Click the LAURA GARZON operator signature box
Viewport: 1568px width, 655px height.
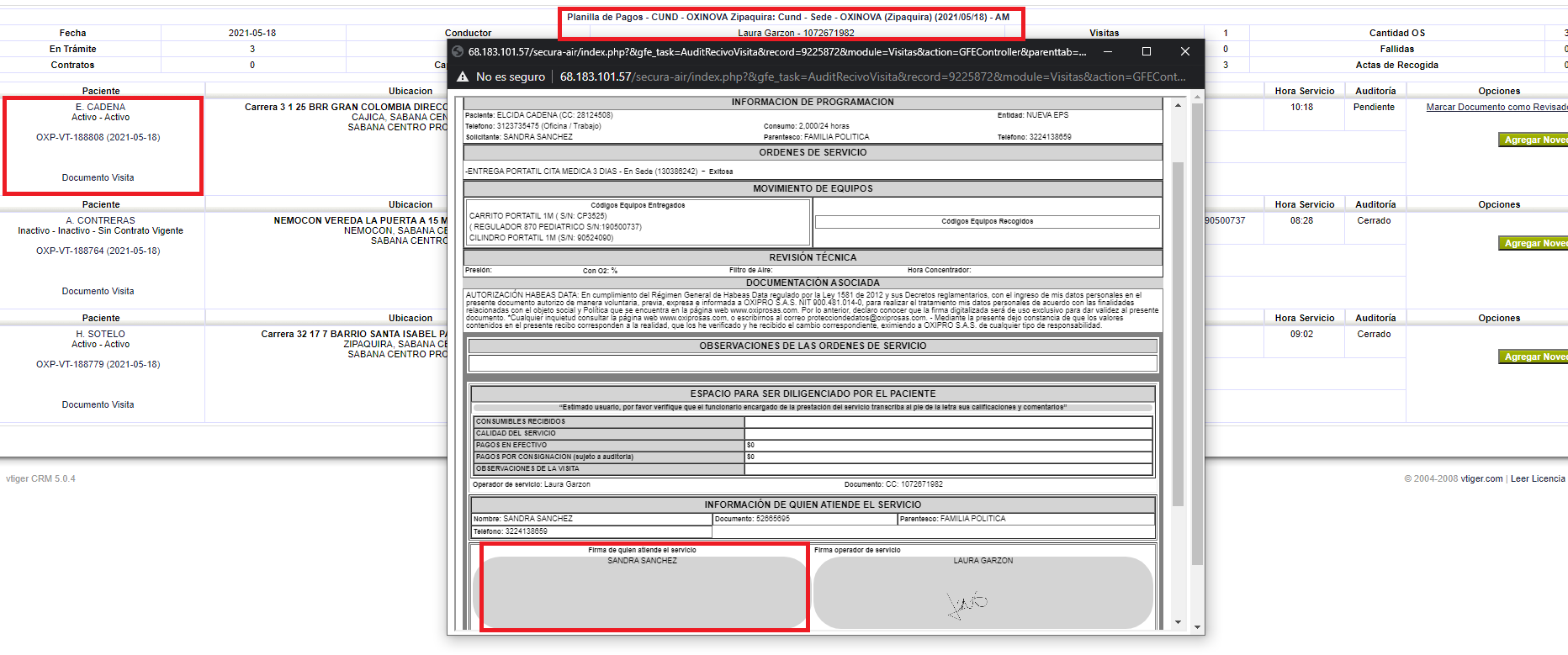[x=983, y=592]
